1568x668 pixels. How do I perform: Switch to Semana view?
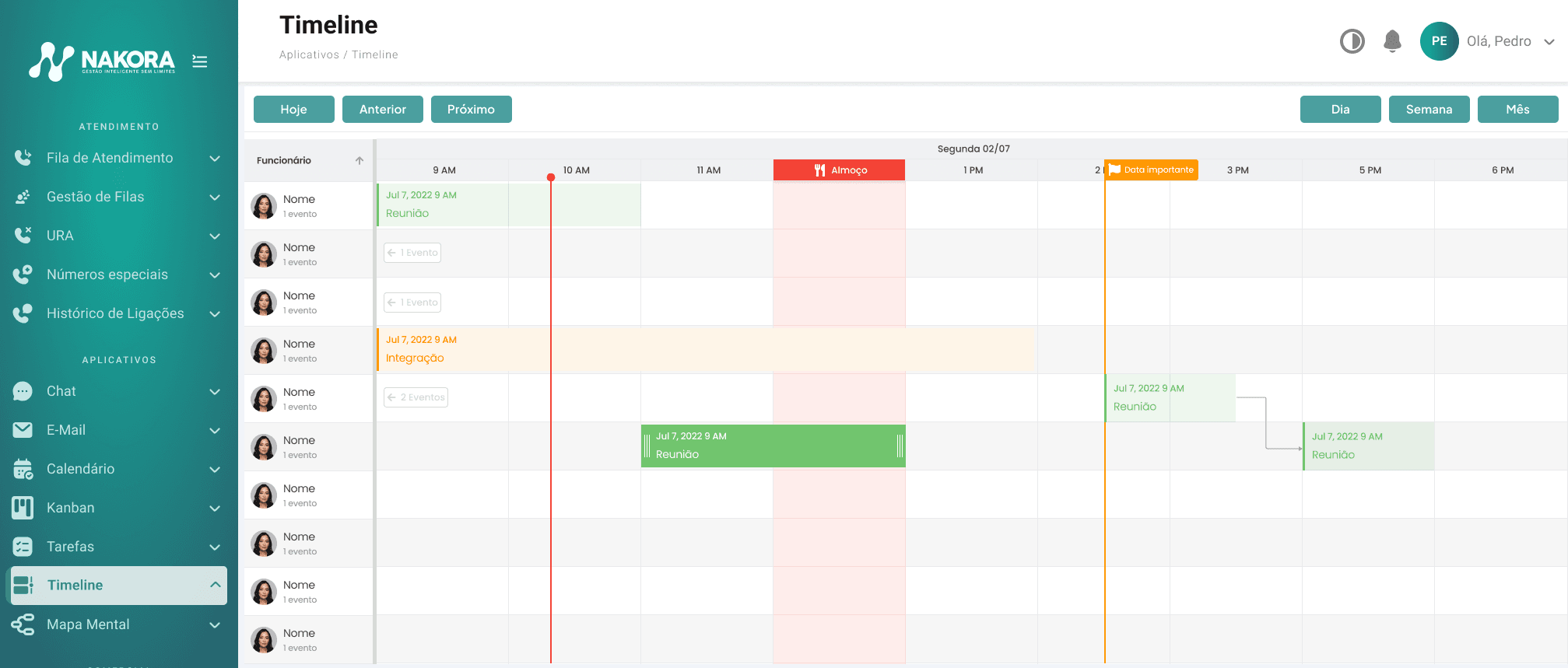pyautogui.click(x=1429, y=109)
